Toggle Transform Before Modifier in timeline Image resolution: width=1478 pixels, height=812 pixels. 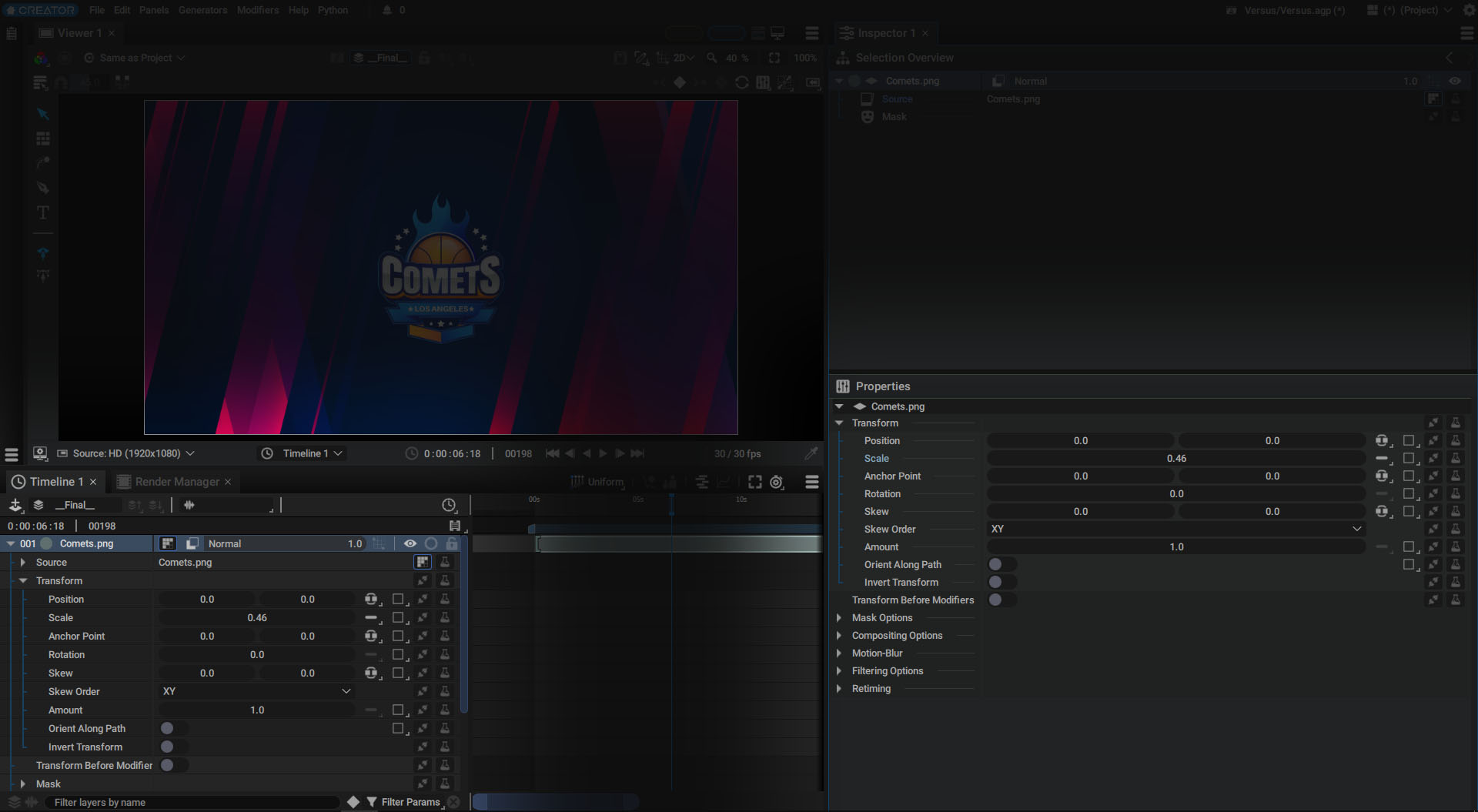pos(172,765)
